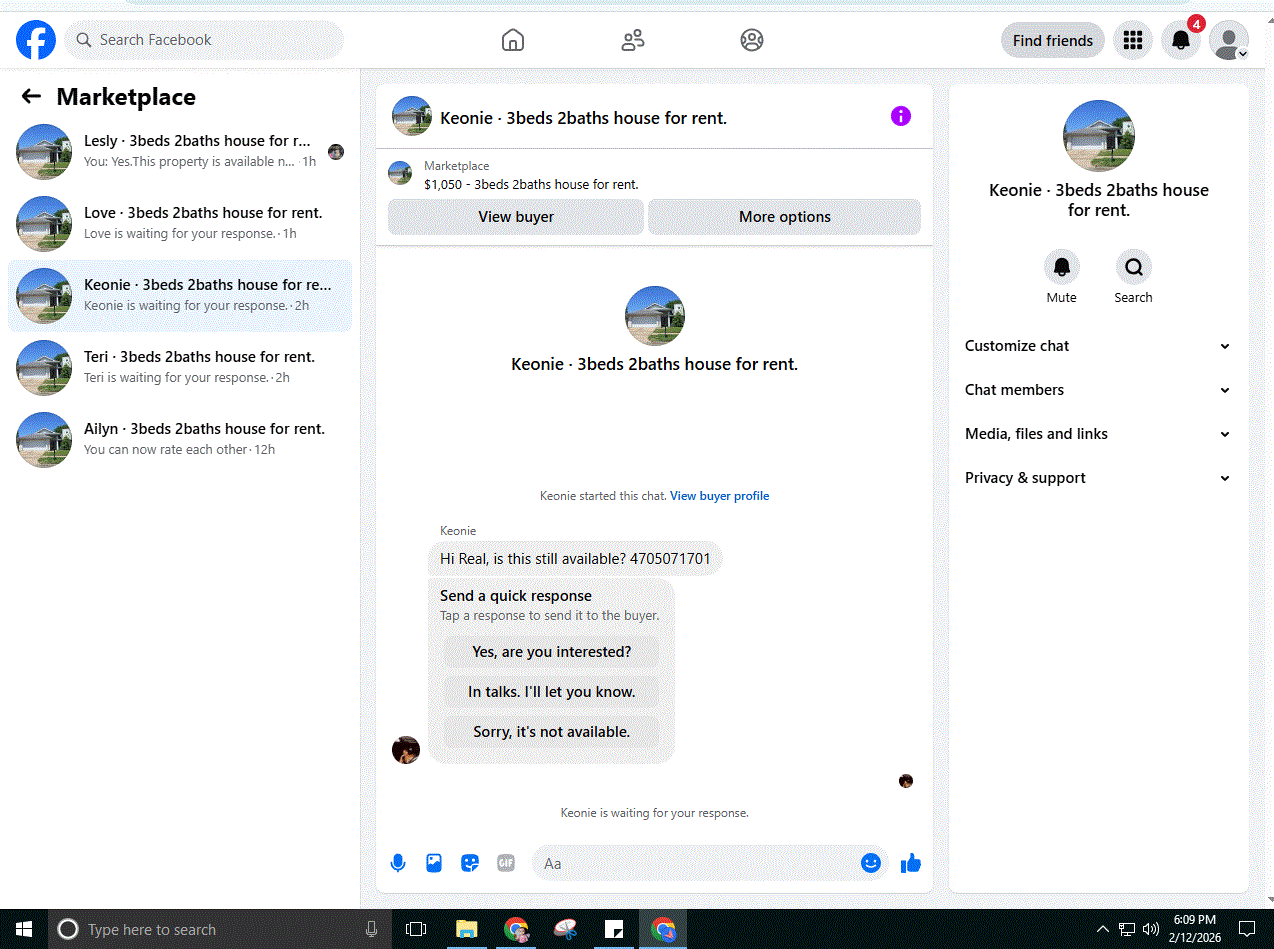
Task: Click the Windows taskbar search box
Action: (219, 929)
